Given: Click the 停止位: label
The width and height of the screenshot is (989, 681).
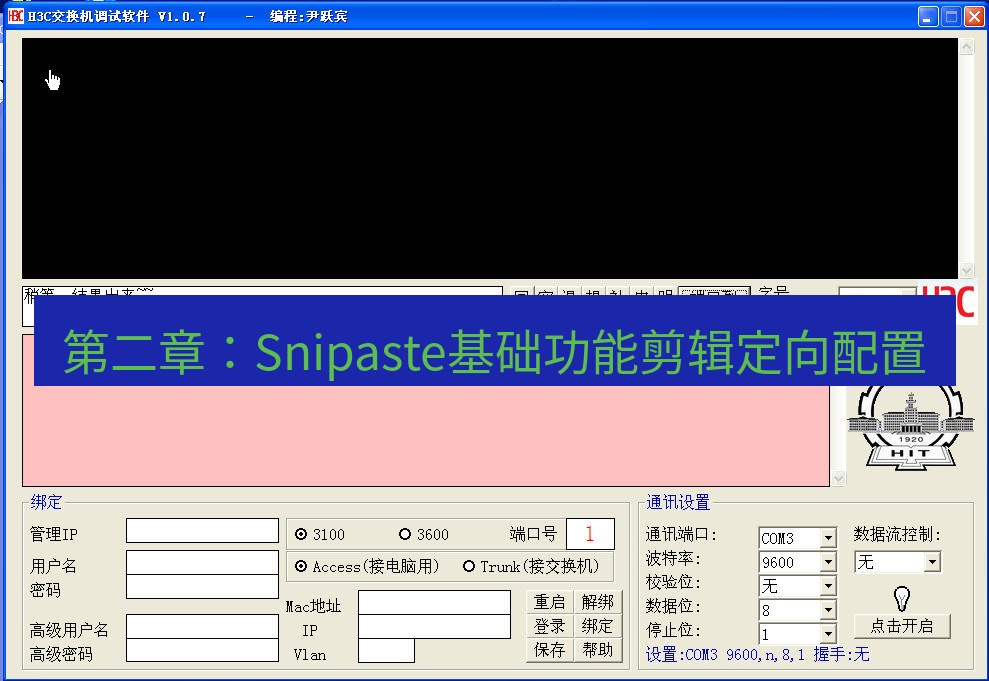Looking at the screenshot, I should pos(674,630).
